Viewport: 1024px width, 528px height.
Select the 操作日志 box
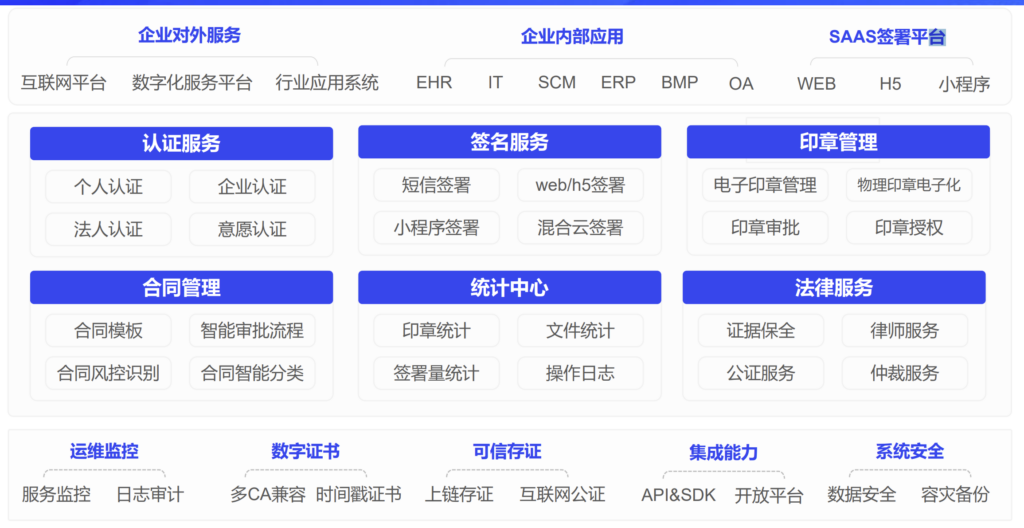click(580, 374)
